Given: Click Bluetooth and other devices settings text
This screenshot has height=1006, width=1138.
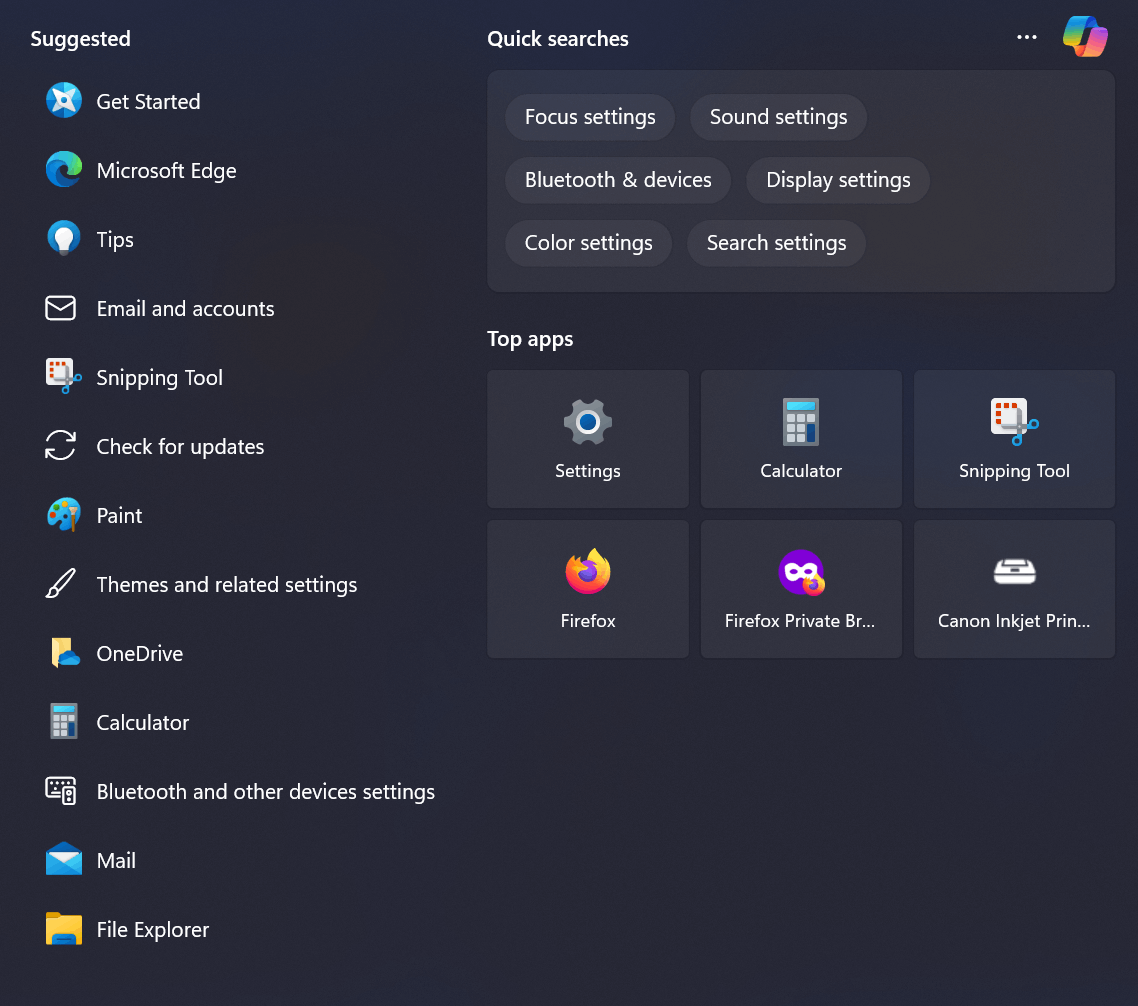Looking at the screenshot, I should (266, 791).
